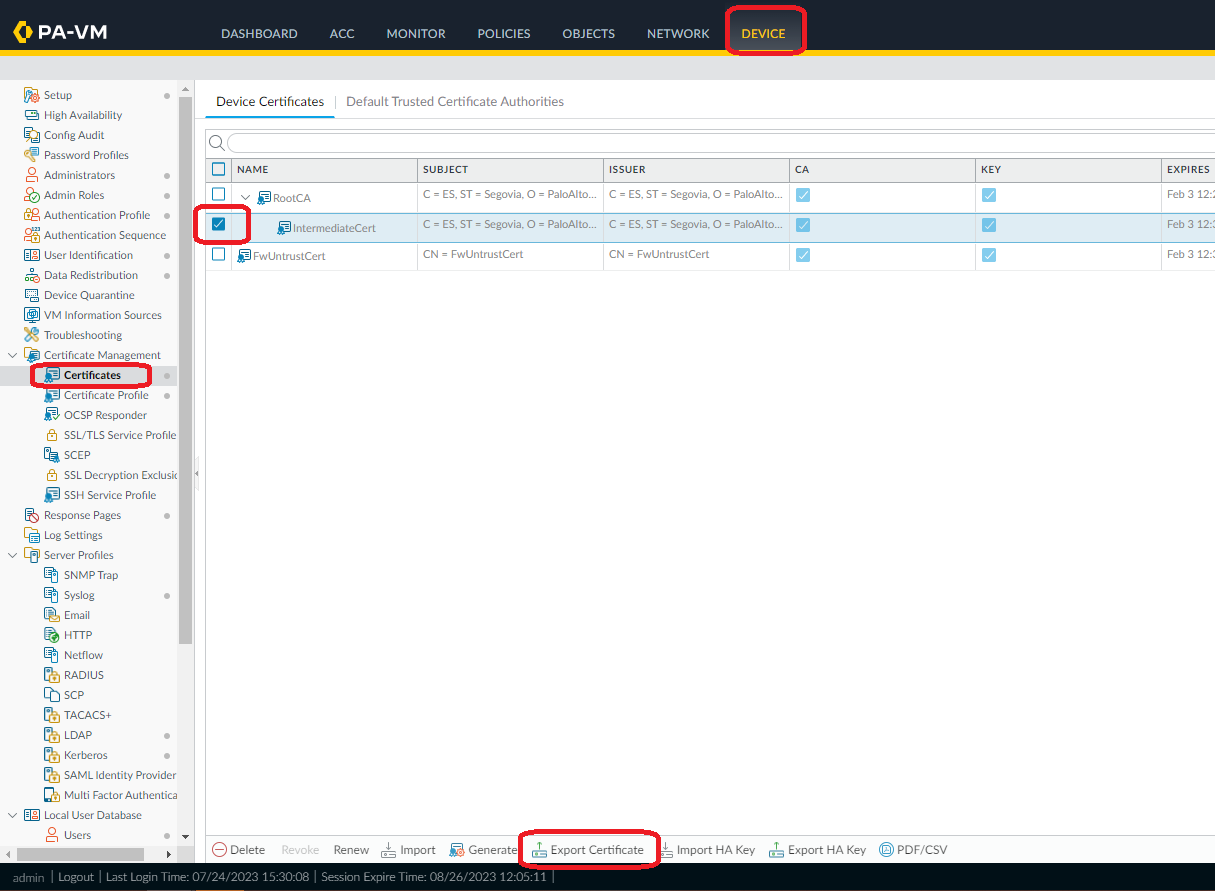The width and height of the screenshot is (1215, 891).
Task: Switch to Default Trusted Certificate Authorities tab
Action: tap(455, 101)
